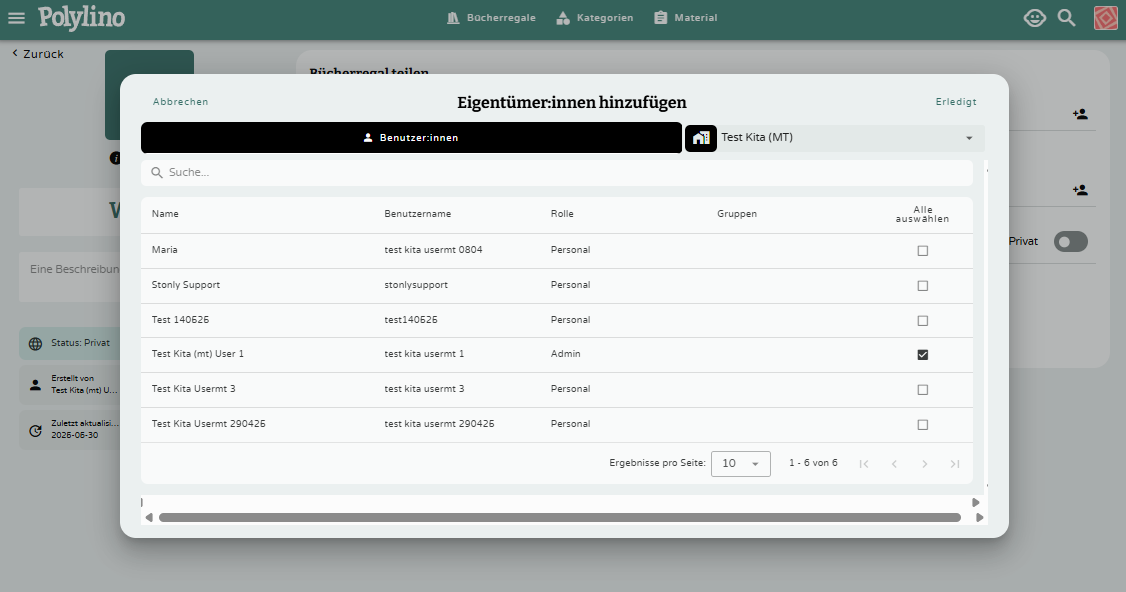This screenshot has height=592, width=1126.
Task: Click Abbrechen to cancel the dialog
Action: (180, 102)
